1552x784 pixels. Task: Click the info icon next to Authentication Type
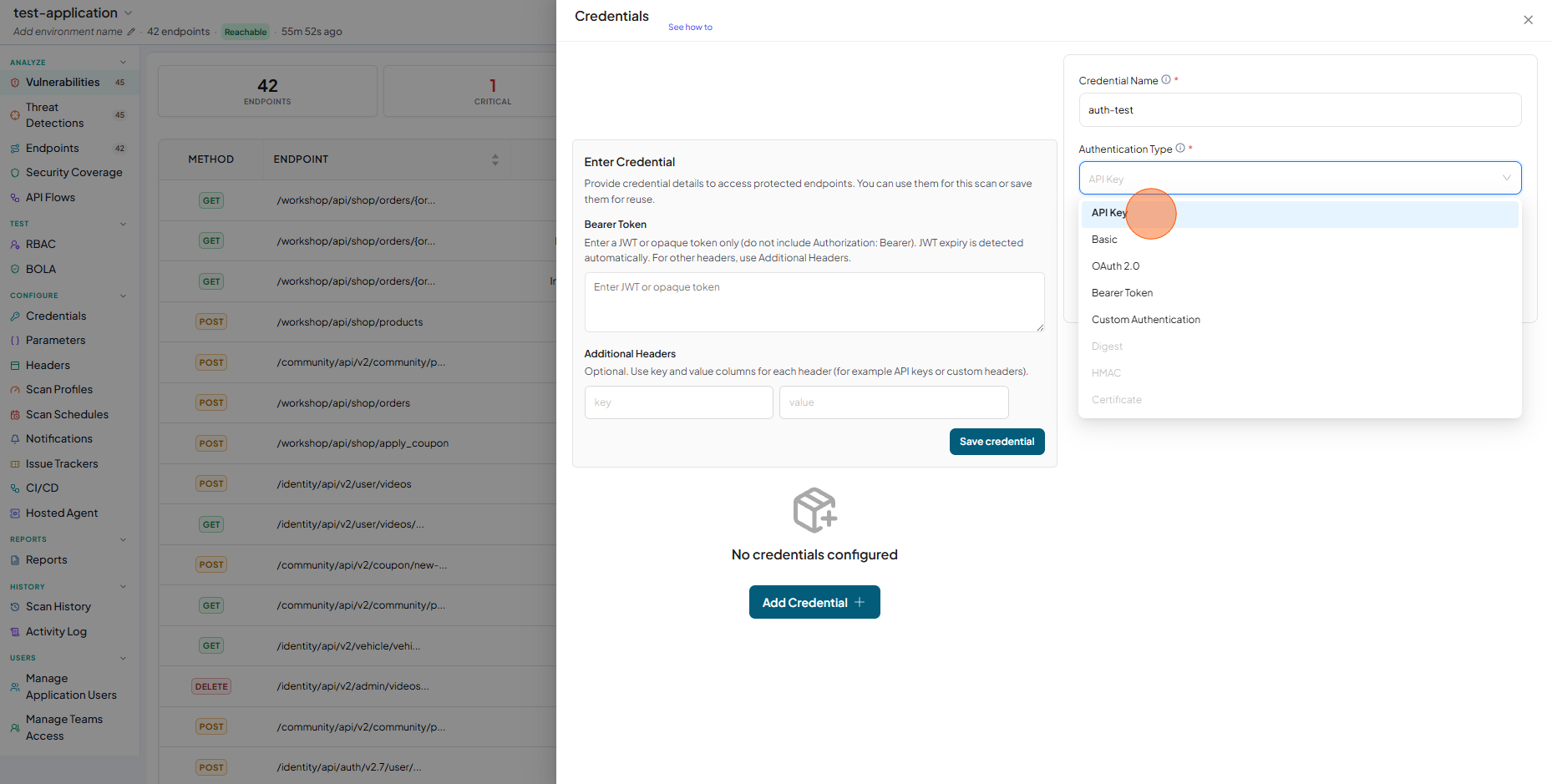[x=1180, y=149]
